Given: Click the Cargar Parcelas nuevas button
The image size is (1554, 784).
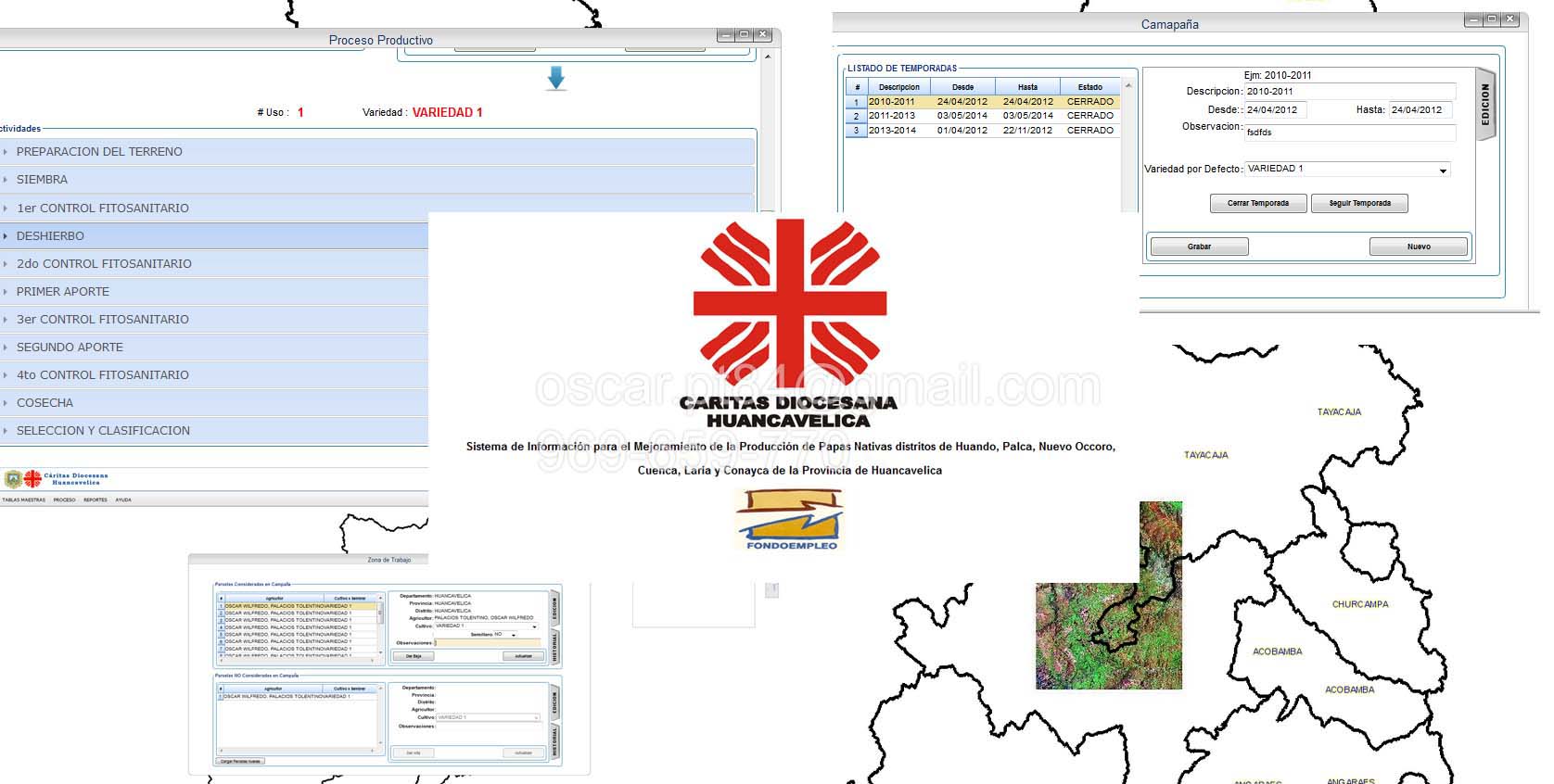Looking at the screenshot, I should click(240, 761).
